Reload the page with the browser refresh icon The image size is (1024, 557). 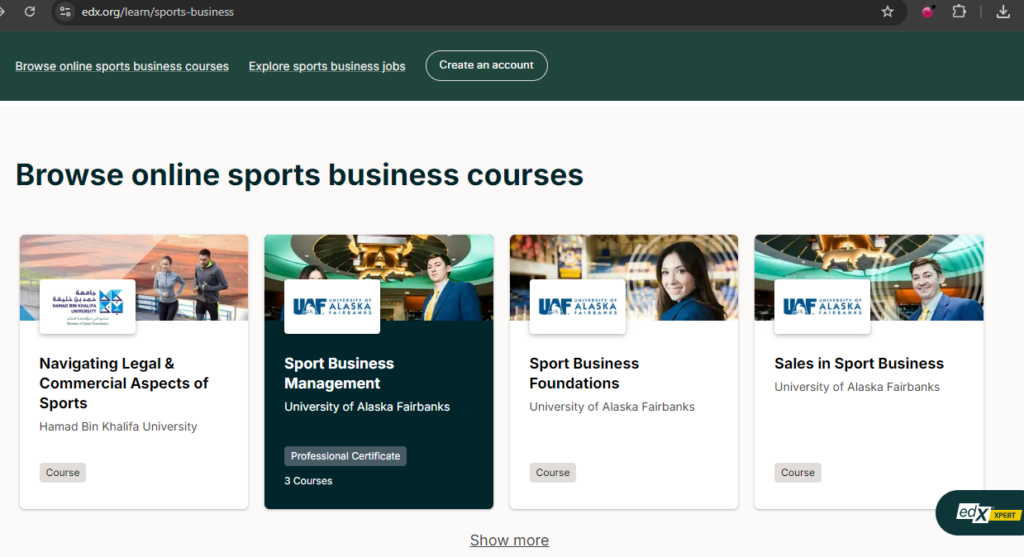coord(29,12)
